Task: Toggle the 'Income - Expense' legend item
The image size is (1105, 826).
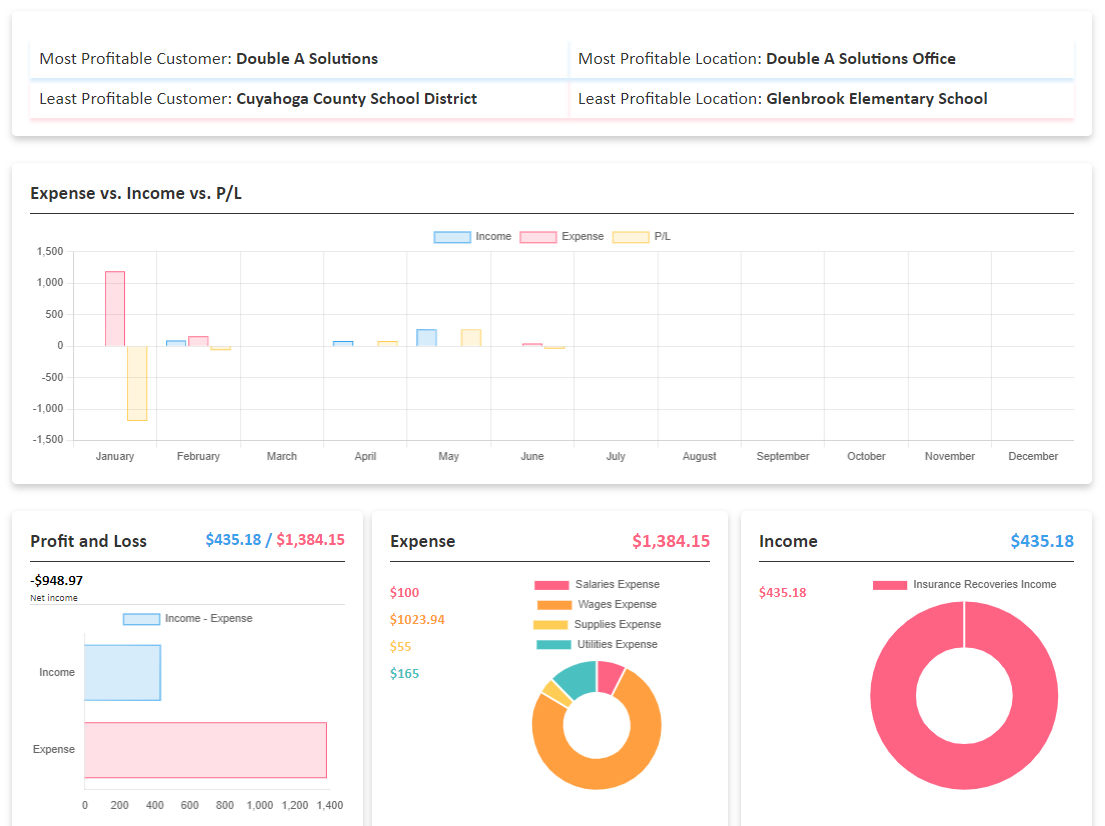Action: click(187, 619)
